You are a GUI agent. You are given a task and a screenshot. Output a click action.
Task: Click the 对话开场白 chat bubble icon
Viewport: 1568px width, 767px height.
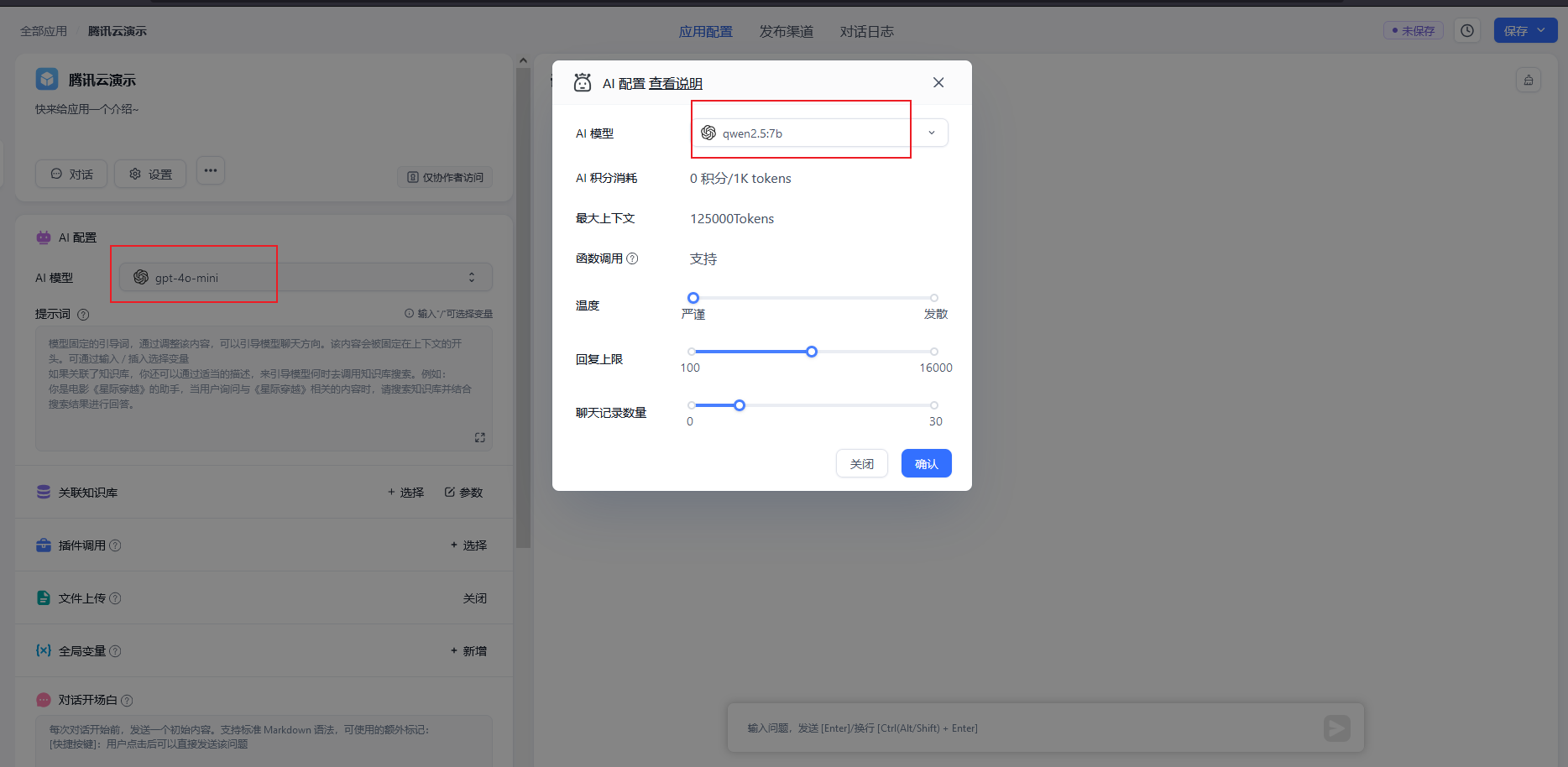44,700
